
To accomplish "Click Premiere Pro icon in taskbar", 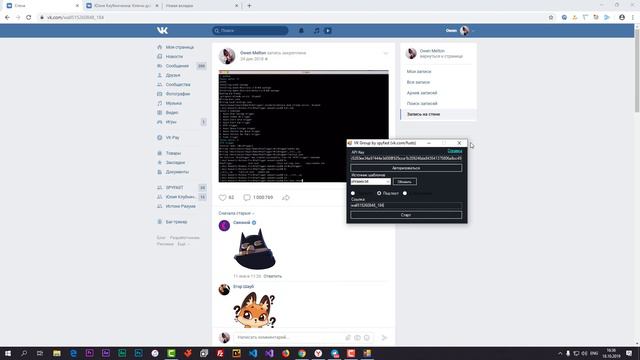I will coord(89,353).
